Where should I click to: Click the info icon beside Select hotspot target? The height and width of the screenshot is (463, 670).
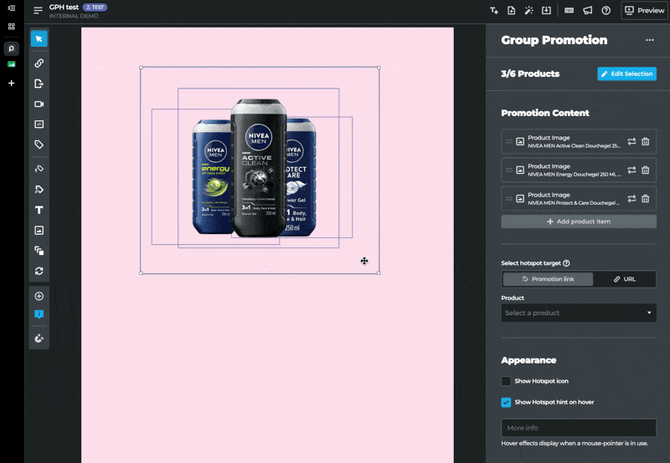(x=566, y=264)
